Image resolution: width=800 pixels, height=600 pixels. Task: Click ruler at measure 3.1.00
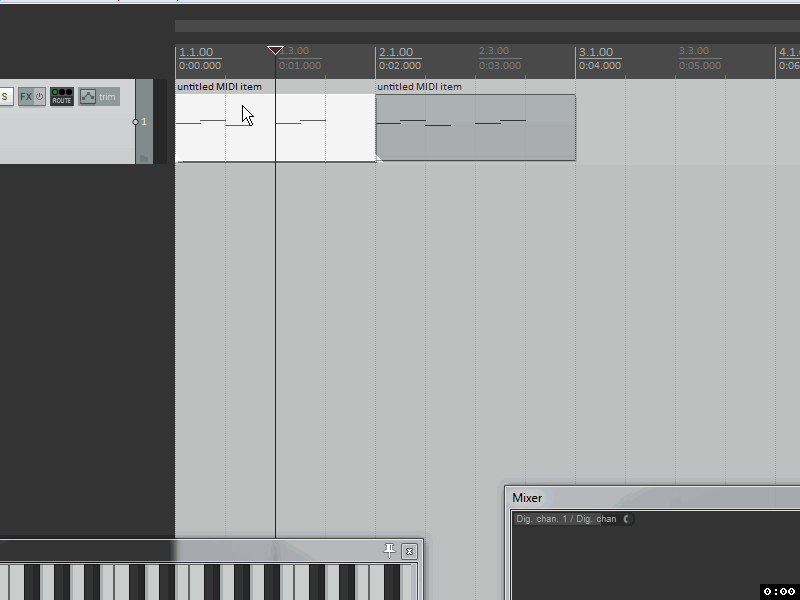596,52
